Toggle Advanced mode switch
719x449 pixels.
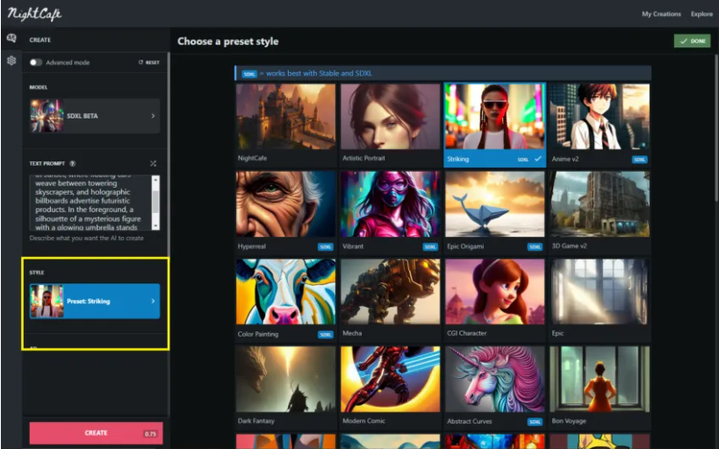36,62
